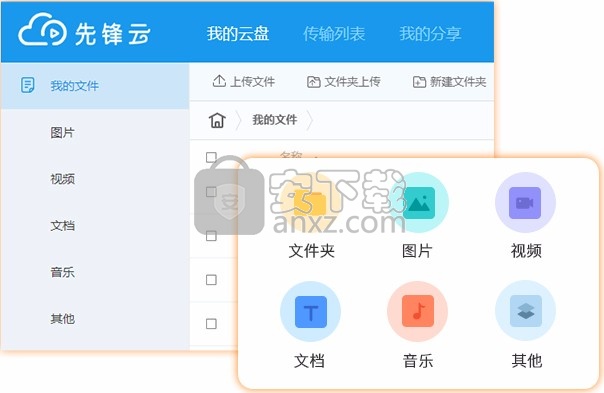The image size is (604, 393).
Task: Select 音乐 category in sidebar
Action: click(x=62, y=272)
